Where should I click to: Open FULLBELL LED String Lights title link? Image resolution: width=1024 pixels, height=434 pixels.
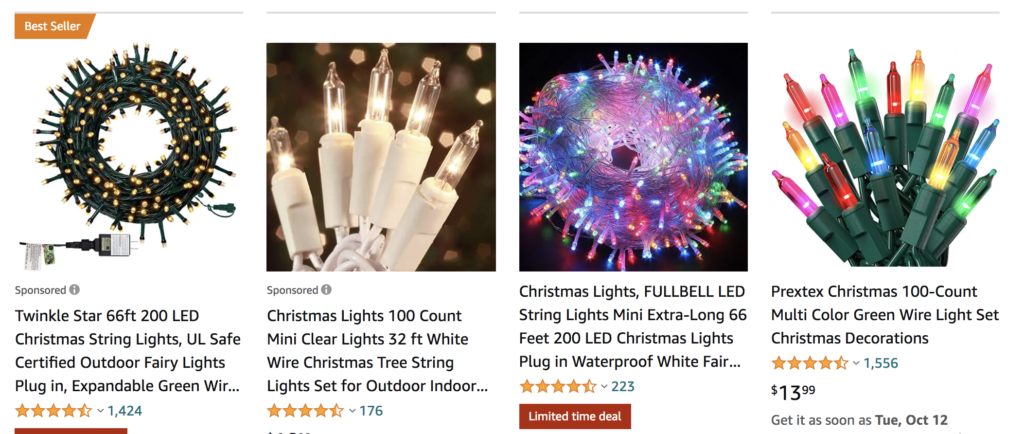tap(632, 326)
